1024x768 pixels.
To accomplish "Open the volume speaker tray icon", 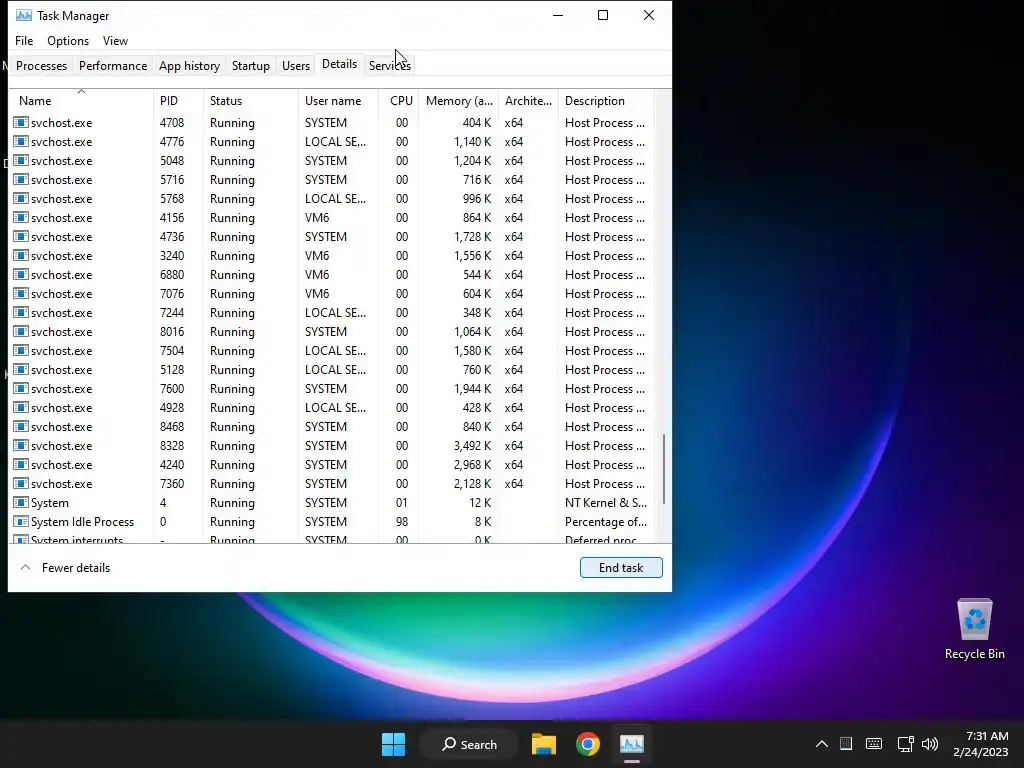I will click(x=930, y=744).
